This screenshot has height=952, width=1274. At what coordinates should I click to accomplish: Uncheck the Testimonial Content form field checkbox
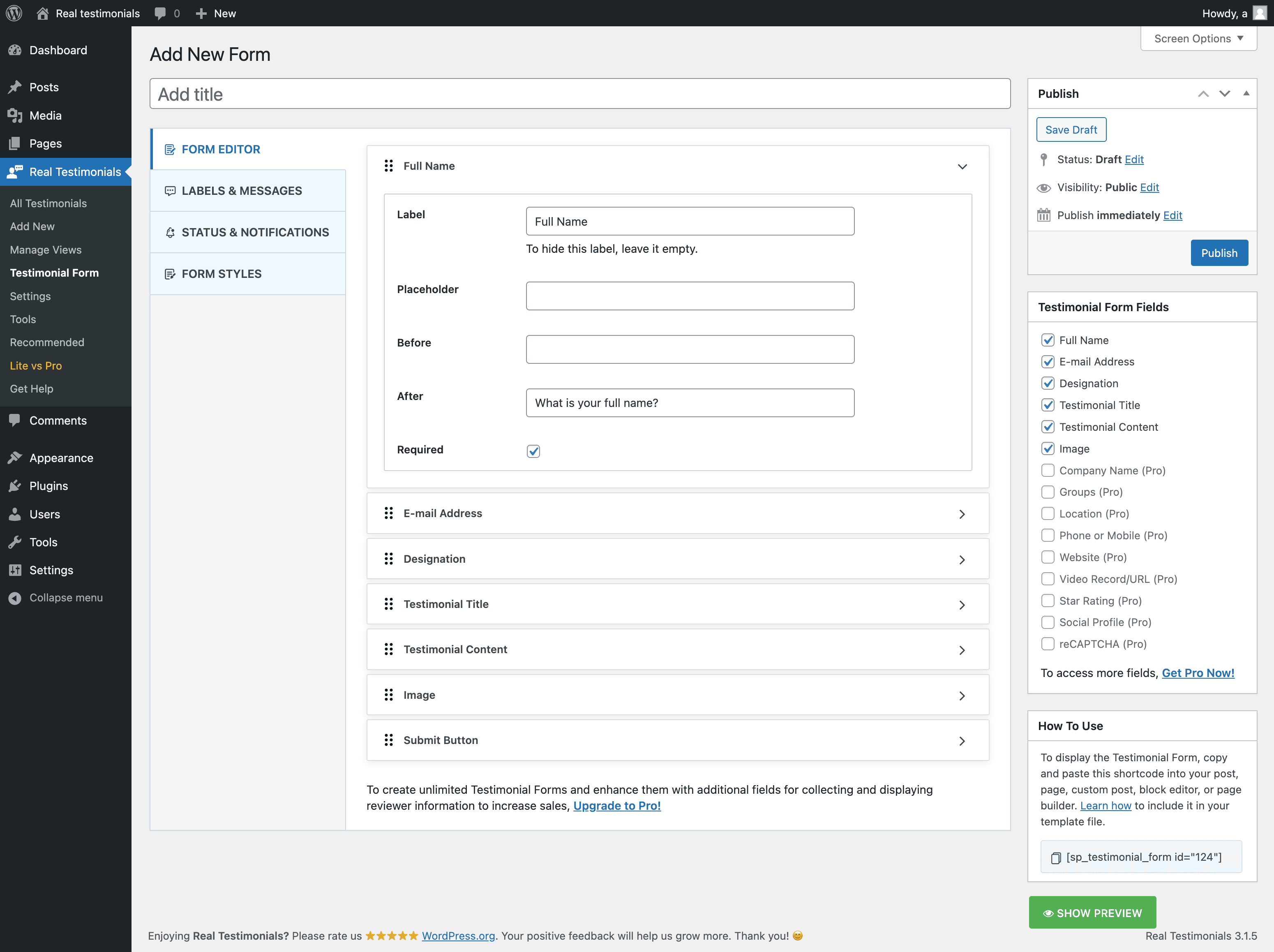1048,427
